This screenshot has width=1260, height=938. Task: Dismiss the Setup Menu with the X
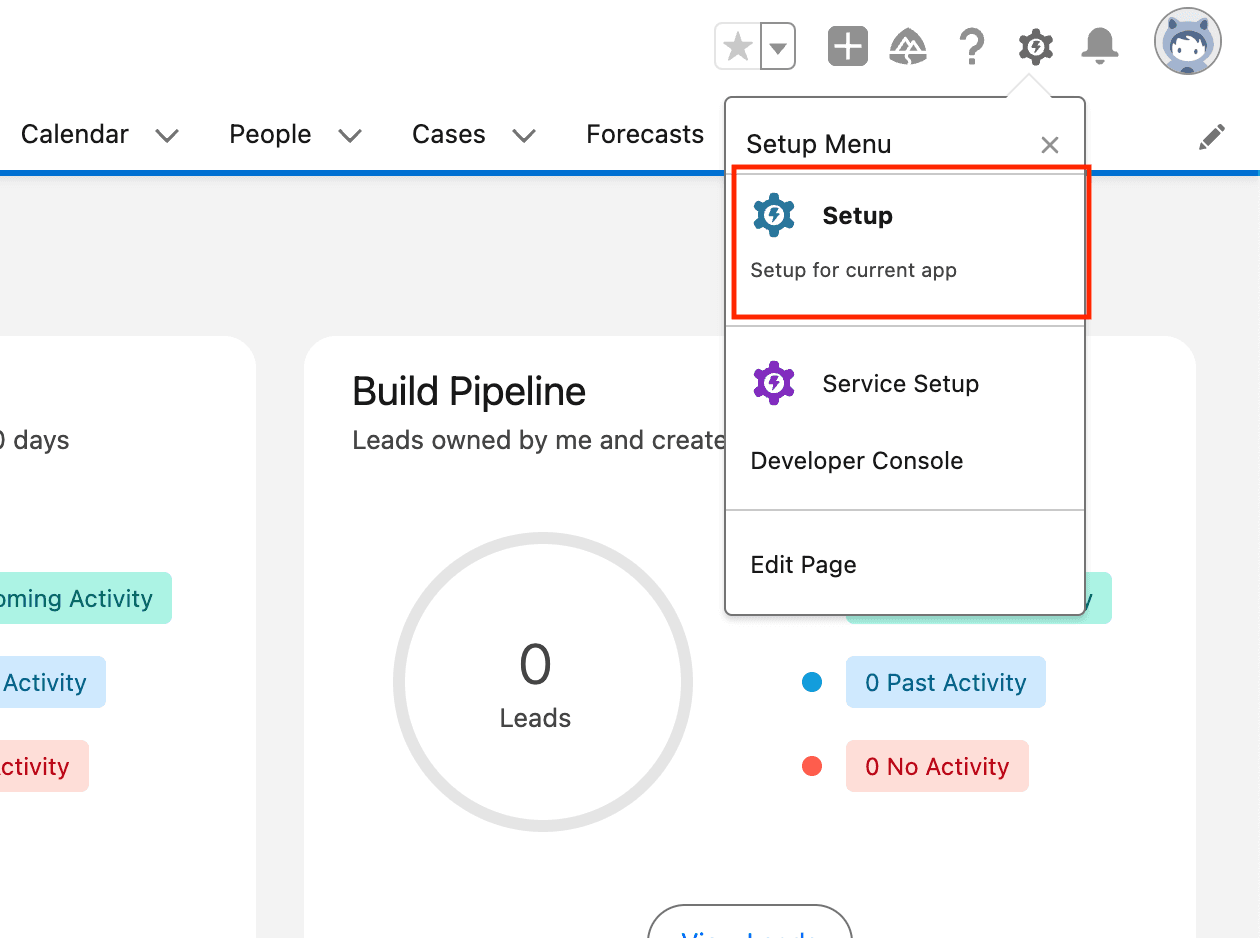(1049, 144)
